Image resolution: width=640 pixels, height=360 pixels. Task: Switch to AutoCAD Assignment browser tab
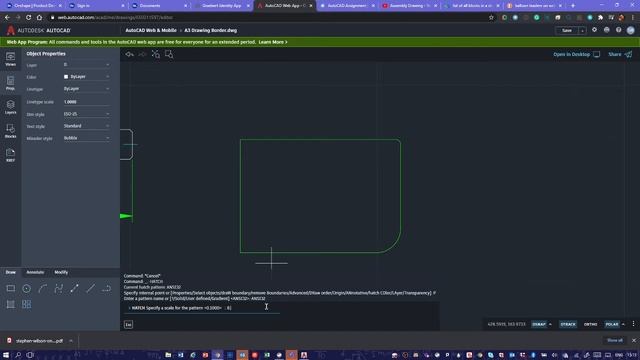[x=347, y=6]
